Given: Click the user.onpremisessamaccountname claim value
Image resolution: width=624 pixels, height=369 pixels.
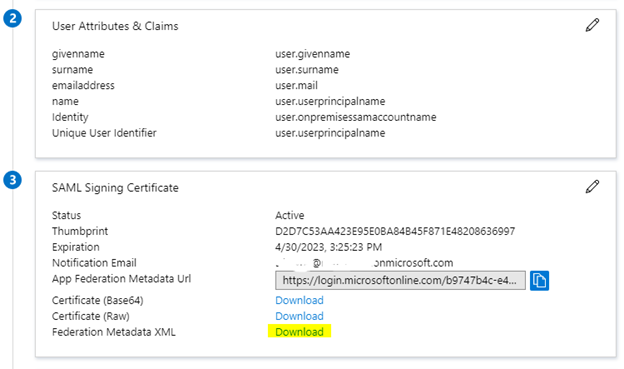Looking at the screenshot, I should [x=355, y=117].
